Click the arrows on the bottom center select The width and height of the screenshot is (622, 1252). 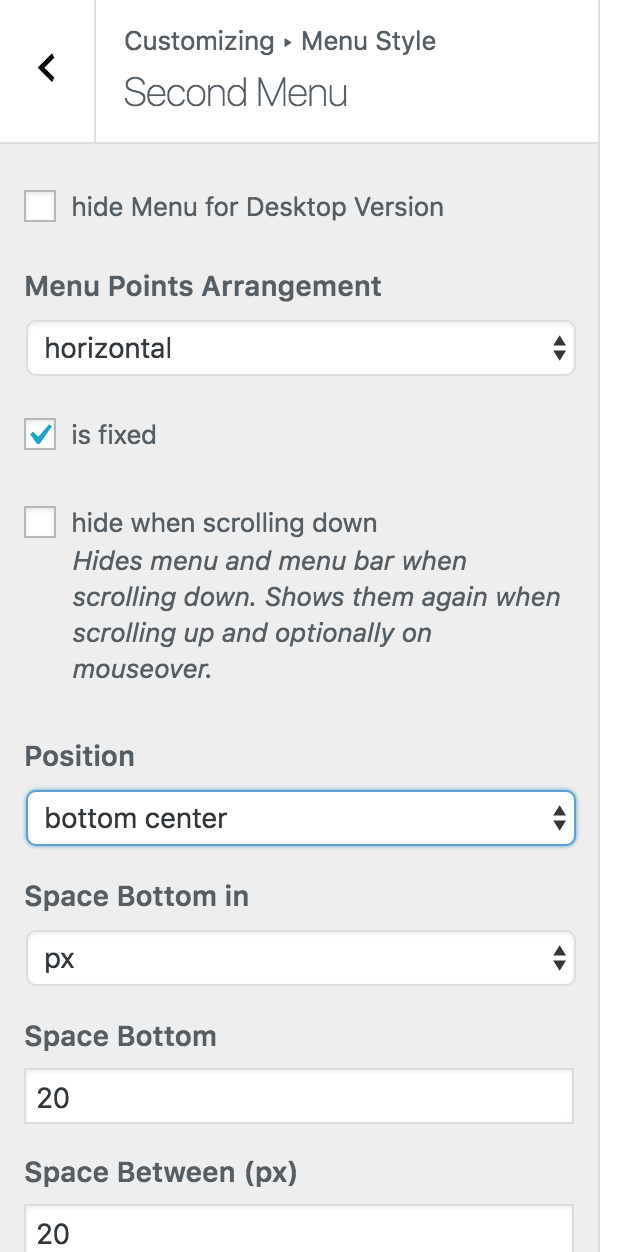click(559, 819)
